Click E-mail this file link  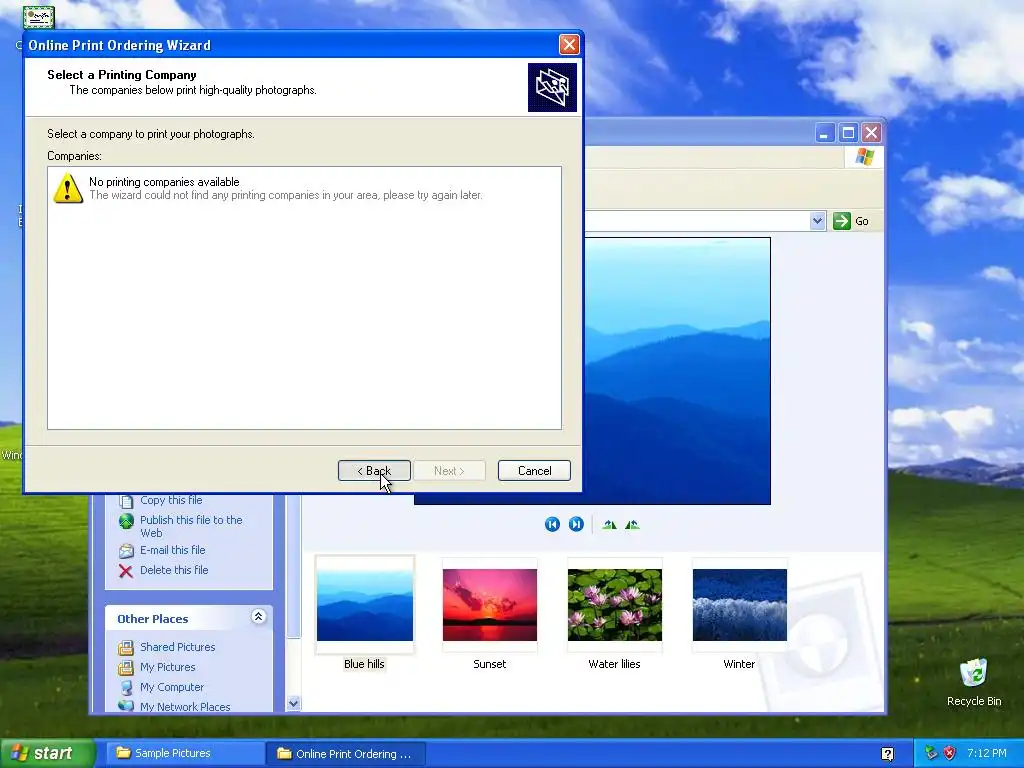pyautogui.click(x=172, y=550)
